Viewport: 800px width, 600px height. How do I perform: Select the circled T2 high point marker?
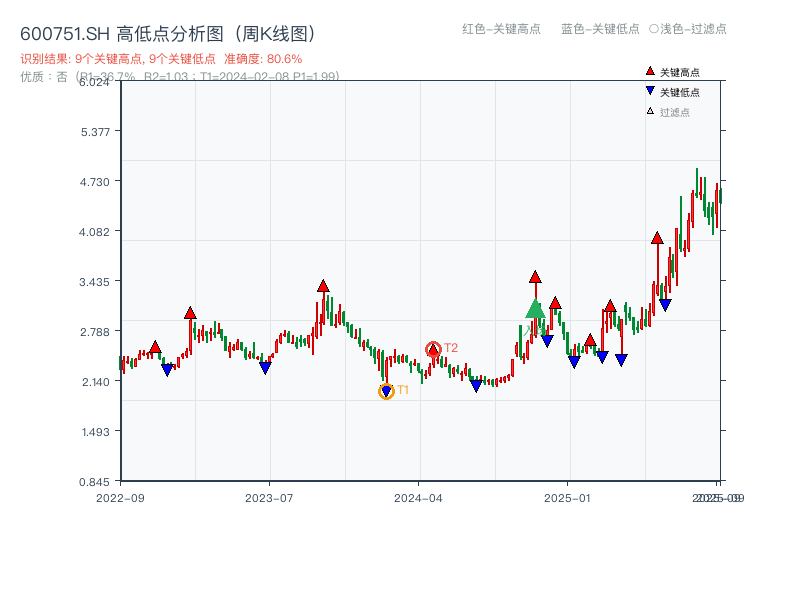pos(434,349)
